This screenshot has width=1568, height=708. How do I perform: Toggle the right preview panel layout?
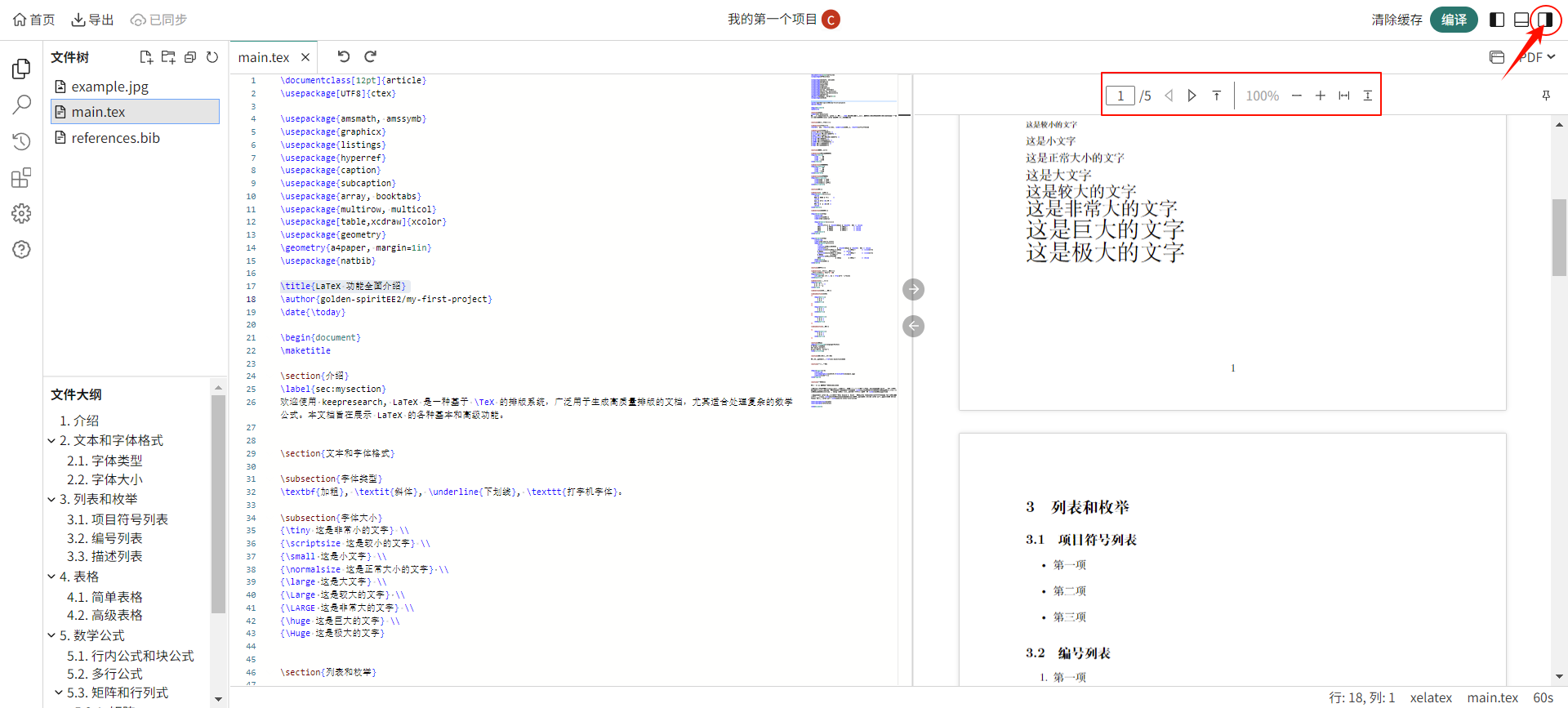coord(1545,20)
